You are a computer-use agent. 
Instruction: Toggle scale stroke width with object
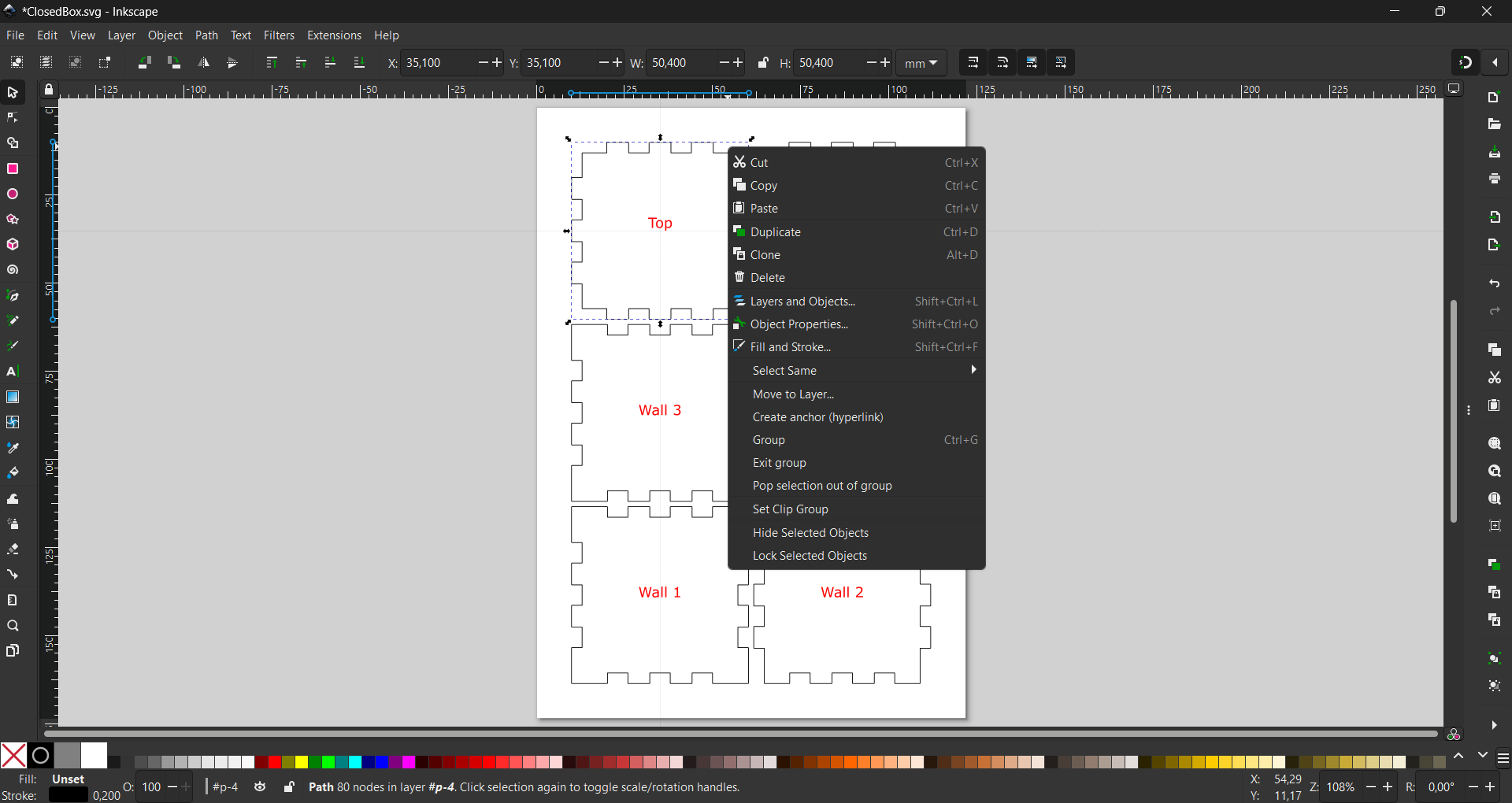pyautogui.click(x=973, y=63)
